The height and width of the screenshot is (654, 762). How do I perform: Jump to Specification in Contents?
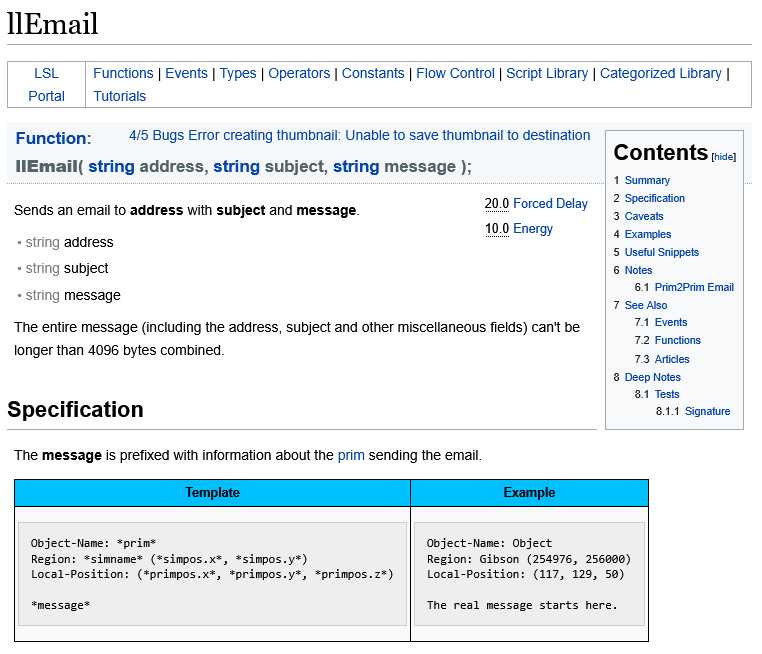tap(654, 198)
